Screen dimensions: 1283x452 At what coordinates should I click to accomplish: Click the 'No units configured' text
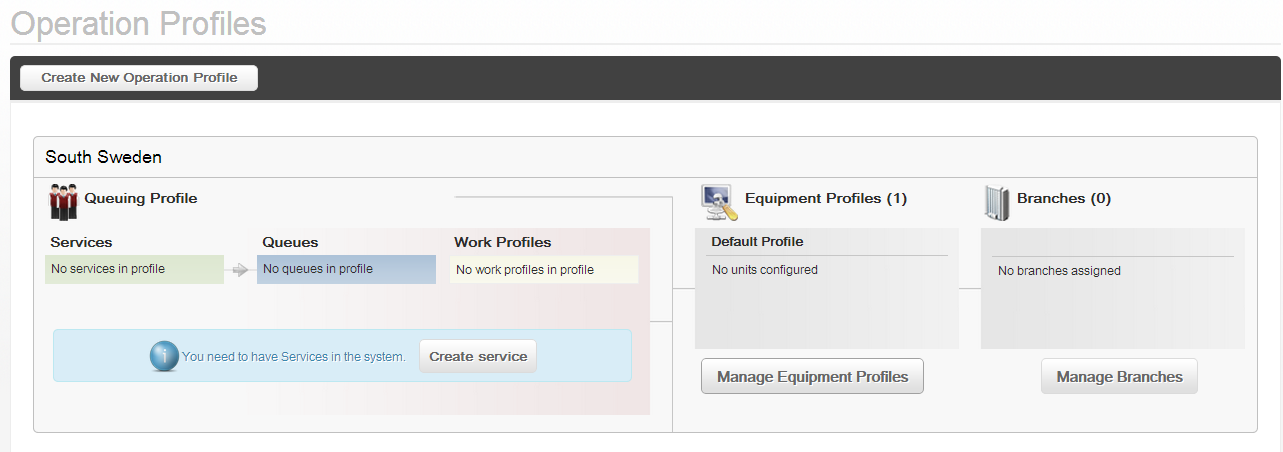tap(765, 269)
